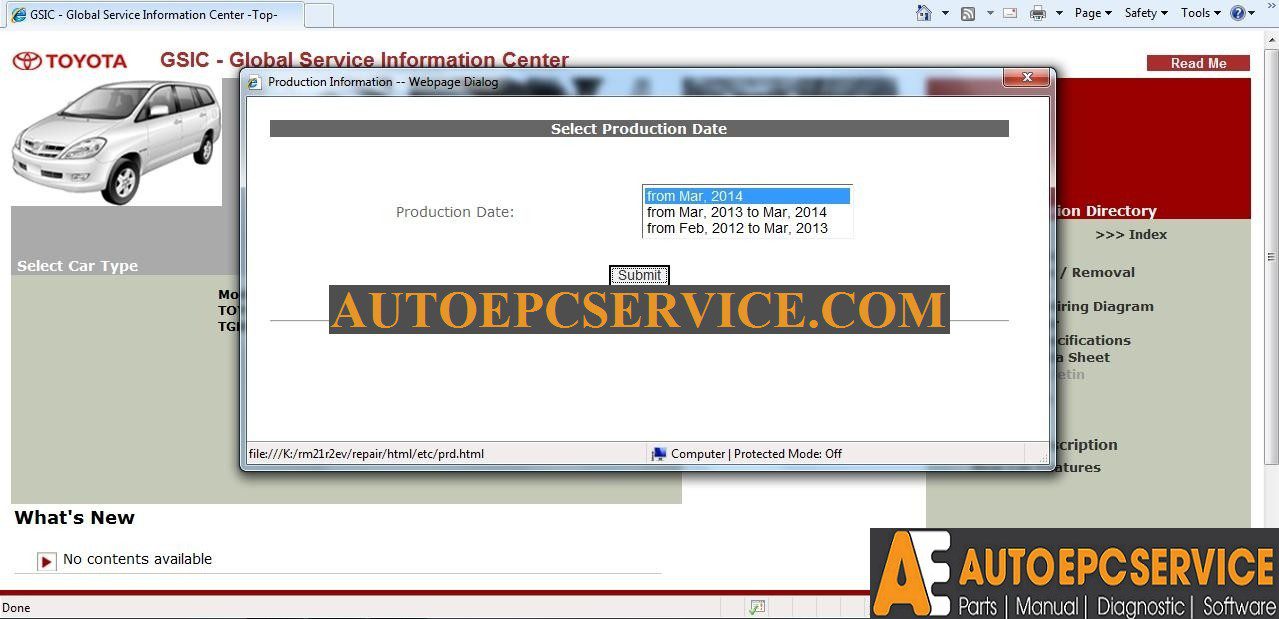Screen dimensions: 1279x619
Task: Click the Submit button
Action: point(639,275)
